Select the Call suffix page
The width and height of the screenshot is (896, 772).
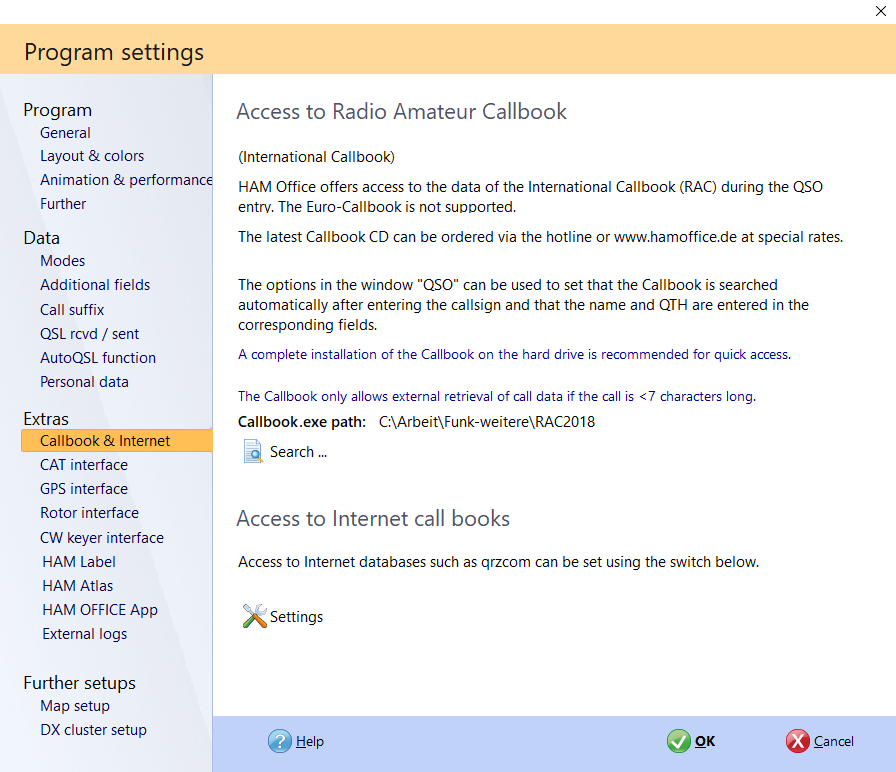(x=72, y=310)
